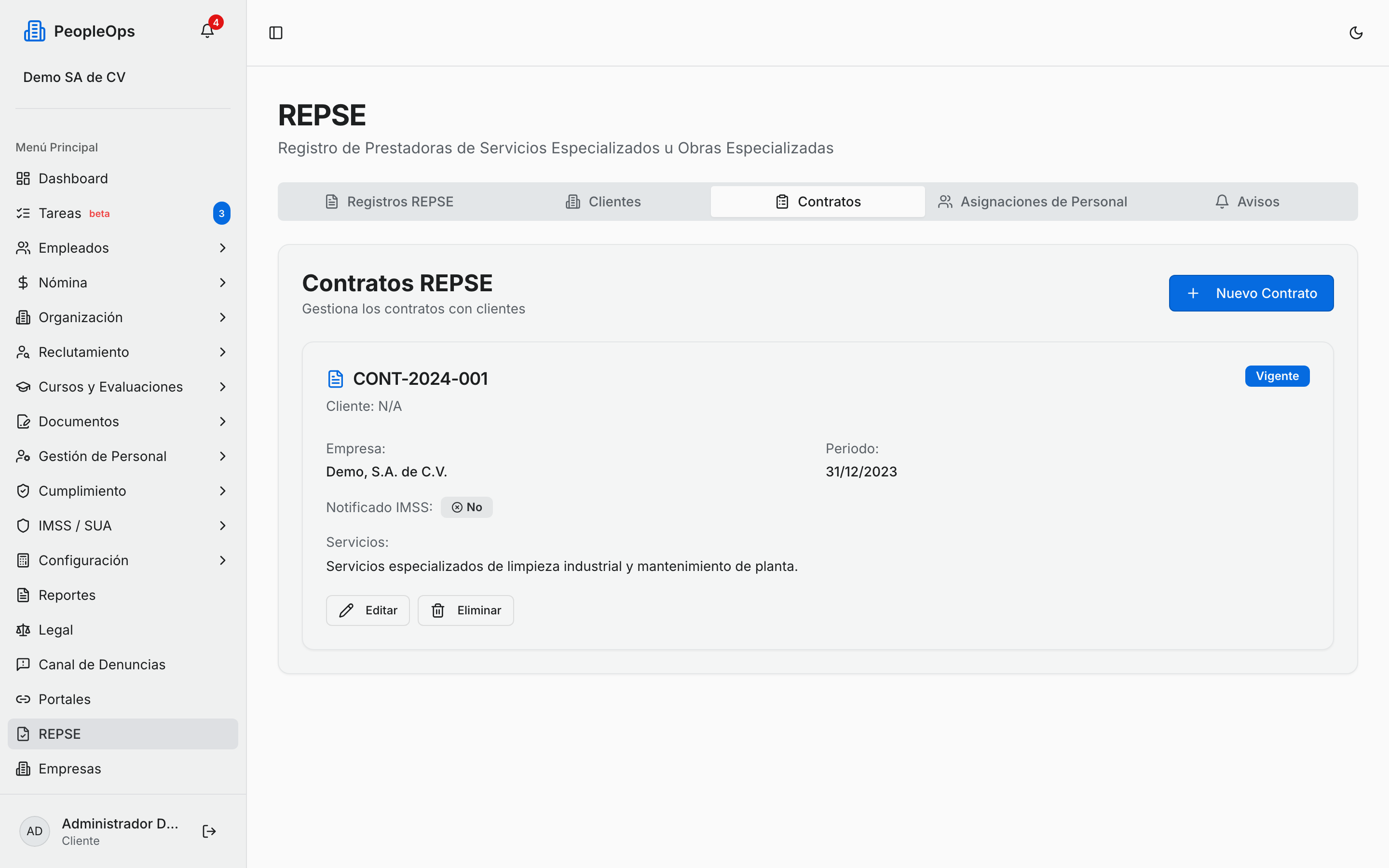Click the Legal scales icon

23,630
